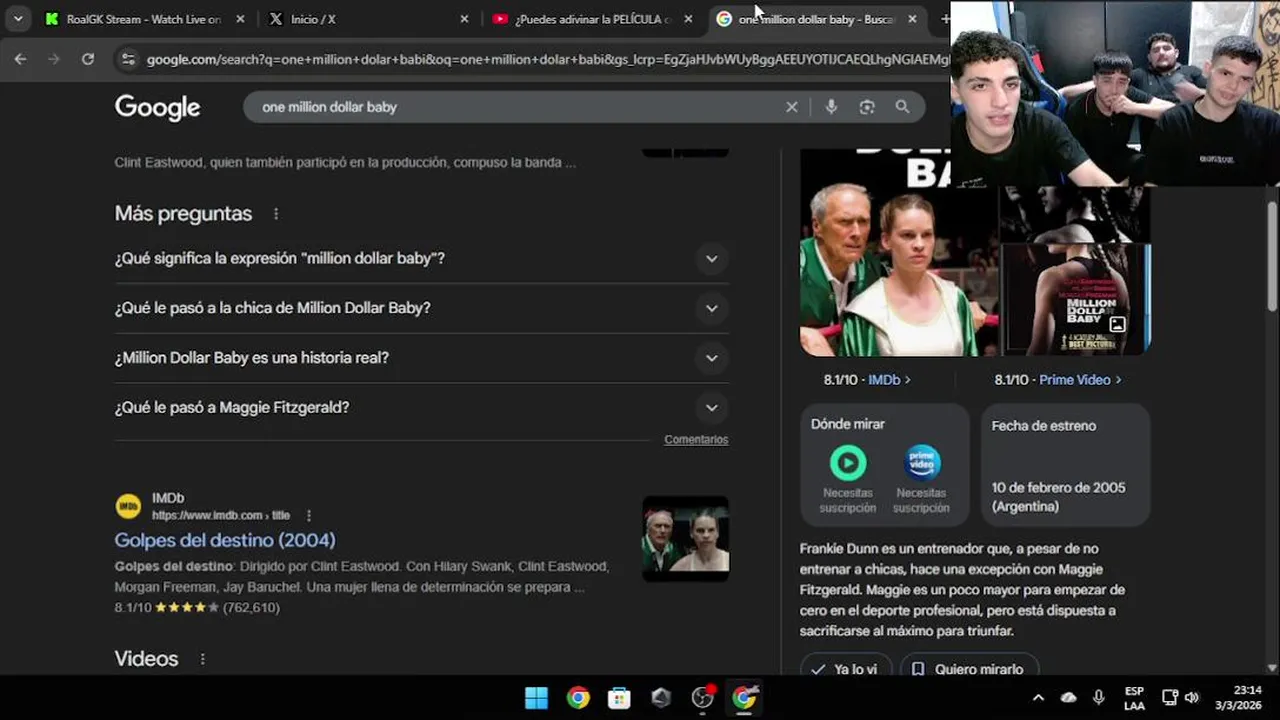The image size is (1280, 720).
Task: Open IMDb result options menu
Action: click(x=309, y=516)
